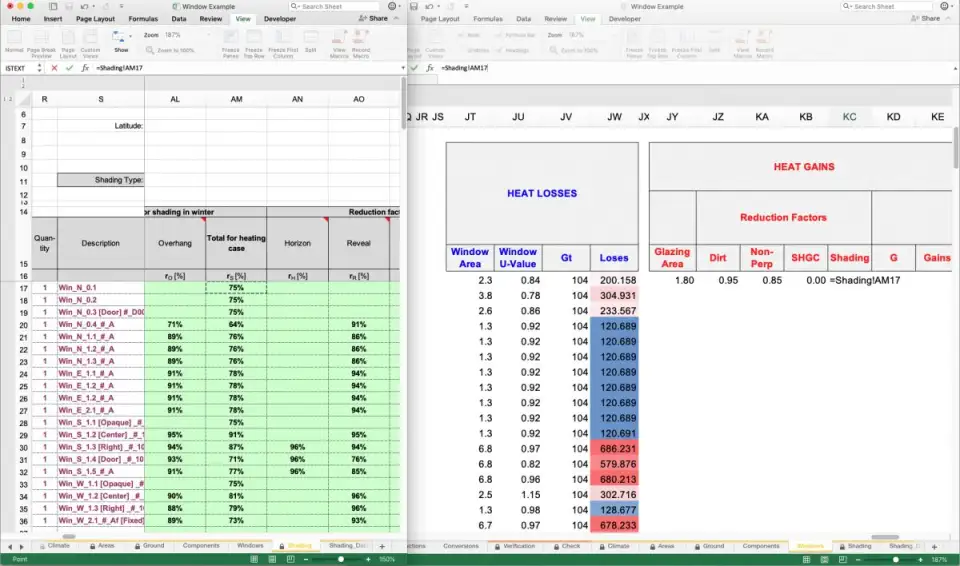Open the Verification sheet tab
This screenshot has width=960, height=566.
519,546
